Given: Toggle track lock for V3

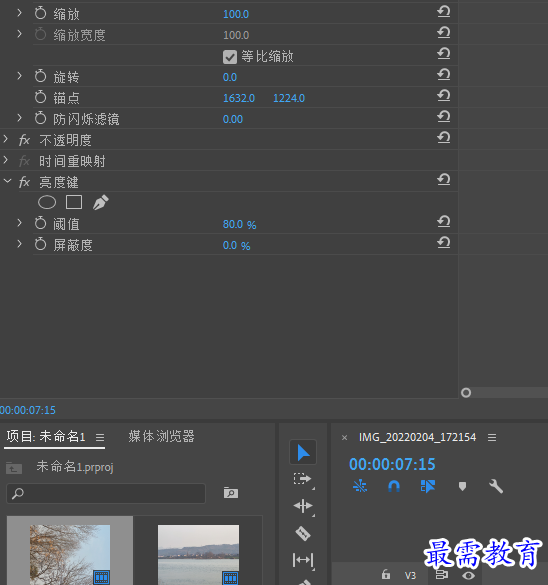Looking at the screenshot, I should pyautogui.click(x=386, y=574).
